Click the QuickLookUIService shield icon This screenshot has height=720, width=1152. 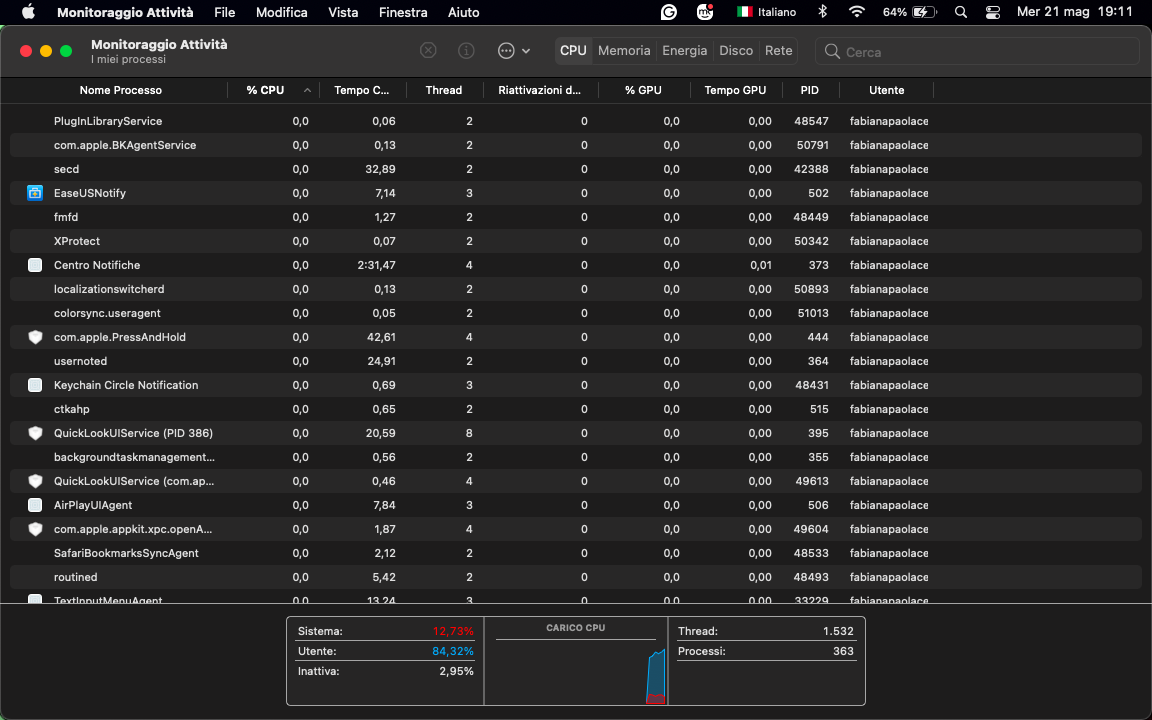click(35, 433)
